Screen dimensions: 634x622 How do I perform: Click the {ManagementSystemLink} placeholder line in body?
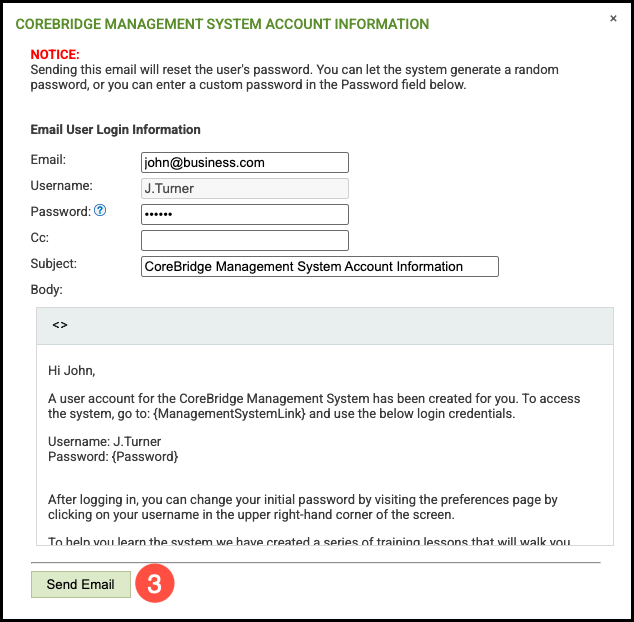click(x=281, y=414)
